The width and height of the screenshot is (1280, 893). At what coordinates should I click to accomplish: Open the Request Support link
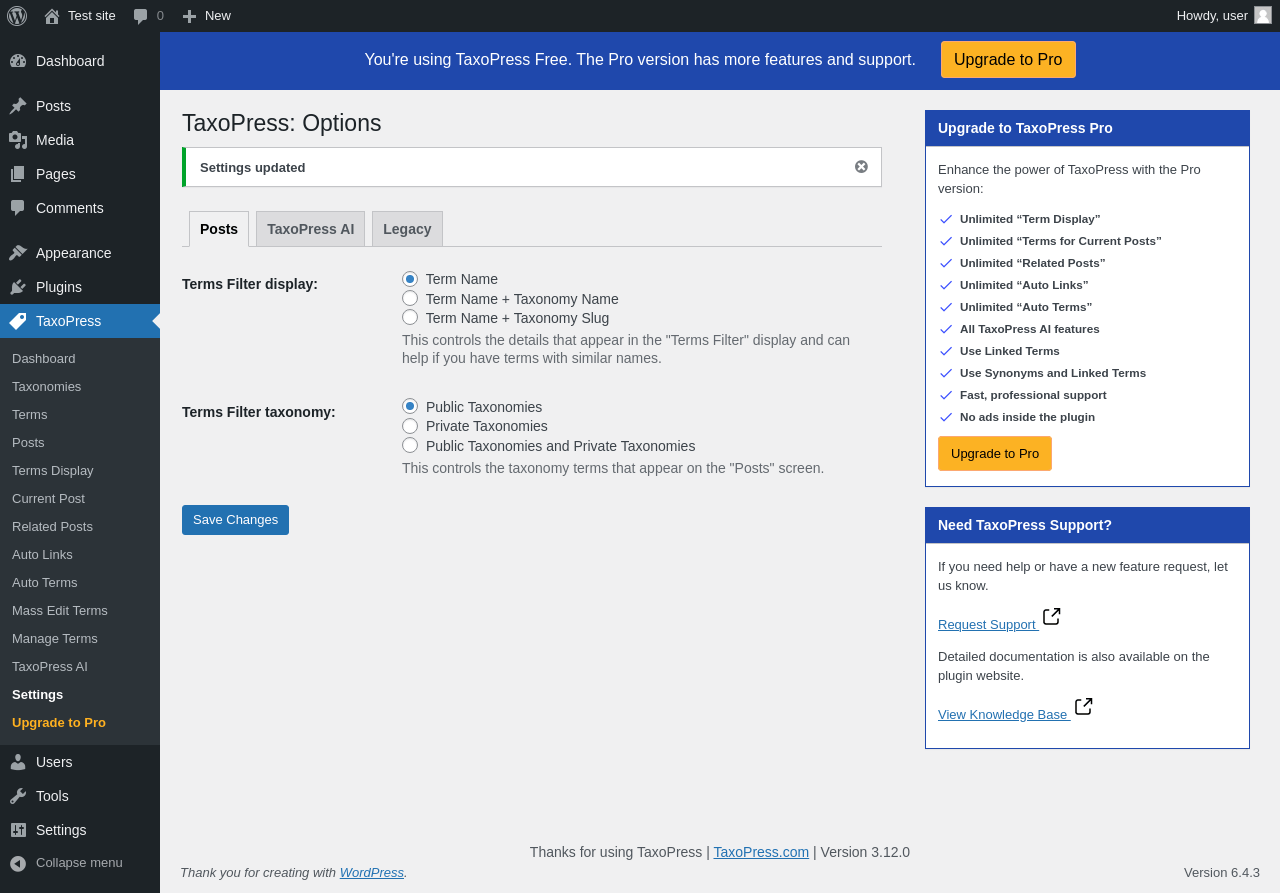987,624
